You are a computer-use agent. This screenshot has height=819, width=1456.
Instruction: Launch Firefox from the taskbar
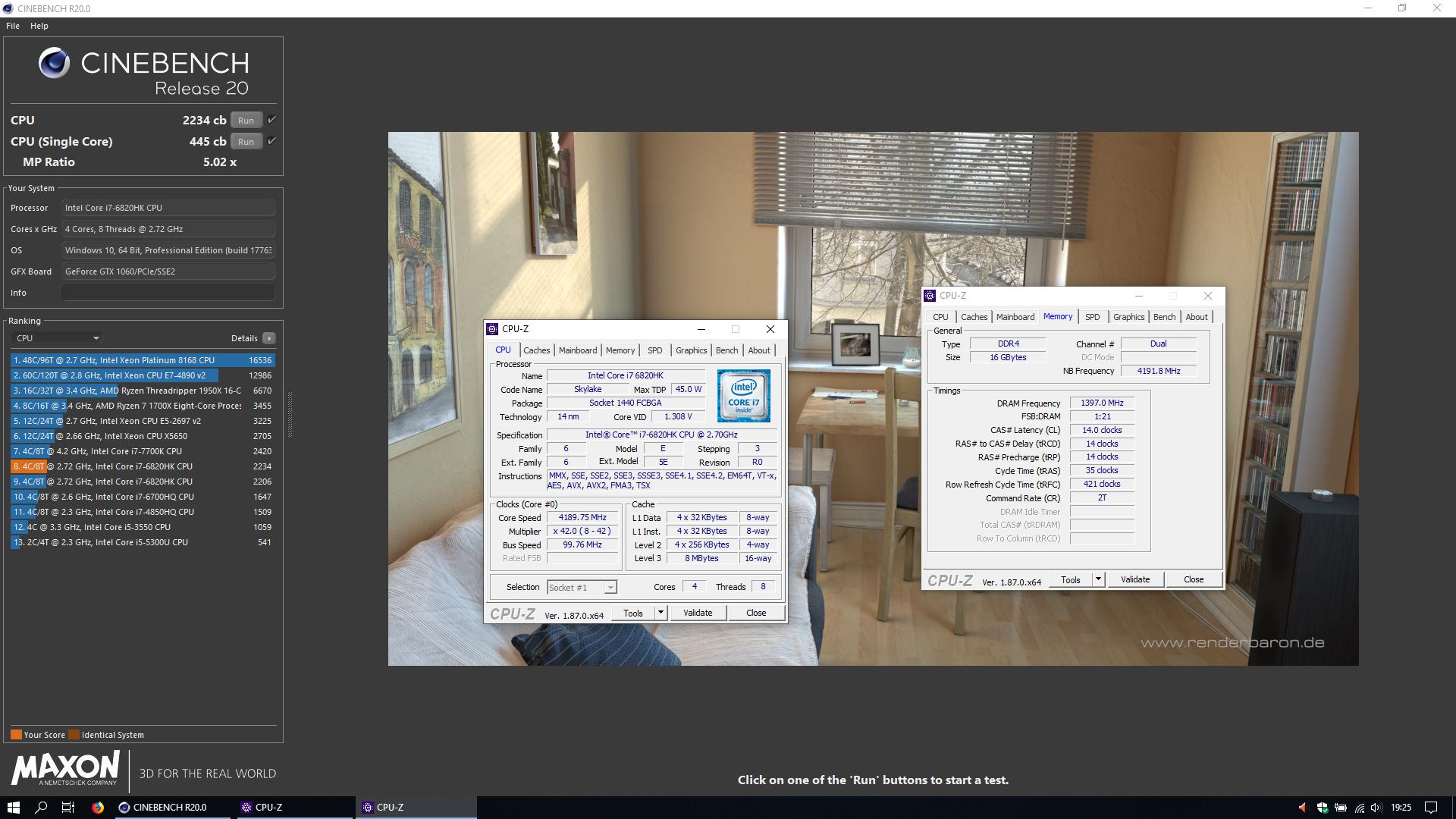98,808
